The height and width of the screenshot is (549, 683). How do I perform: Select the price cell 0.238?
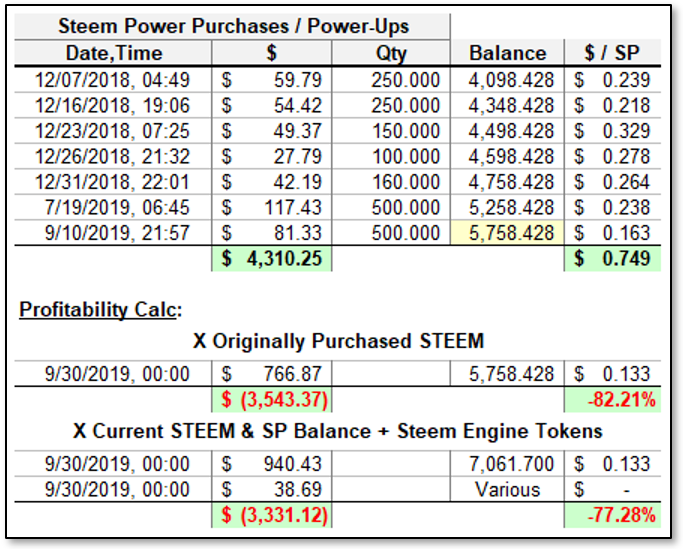click(612, 207)
